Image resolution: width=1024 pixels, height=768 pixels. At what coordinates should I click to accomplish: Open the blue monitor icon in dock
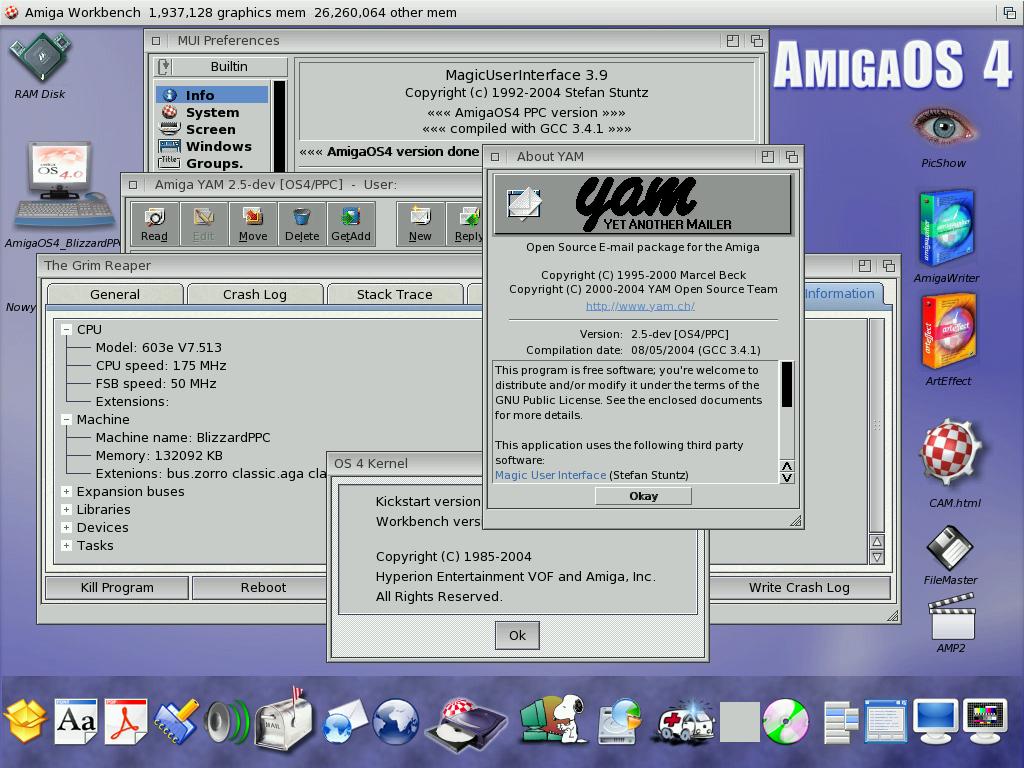click(935, 722)
